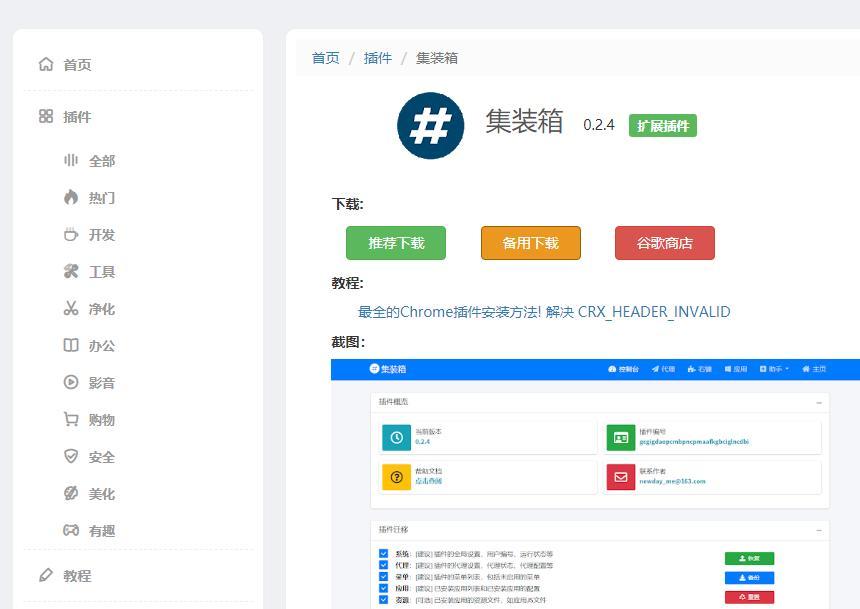Click the 下载: heading
Viewport: 860px width, 609px height.
pos(348,204)
